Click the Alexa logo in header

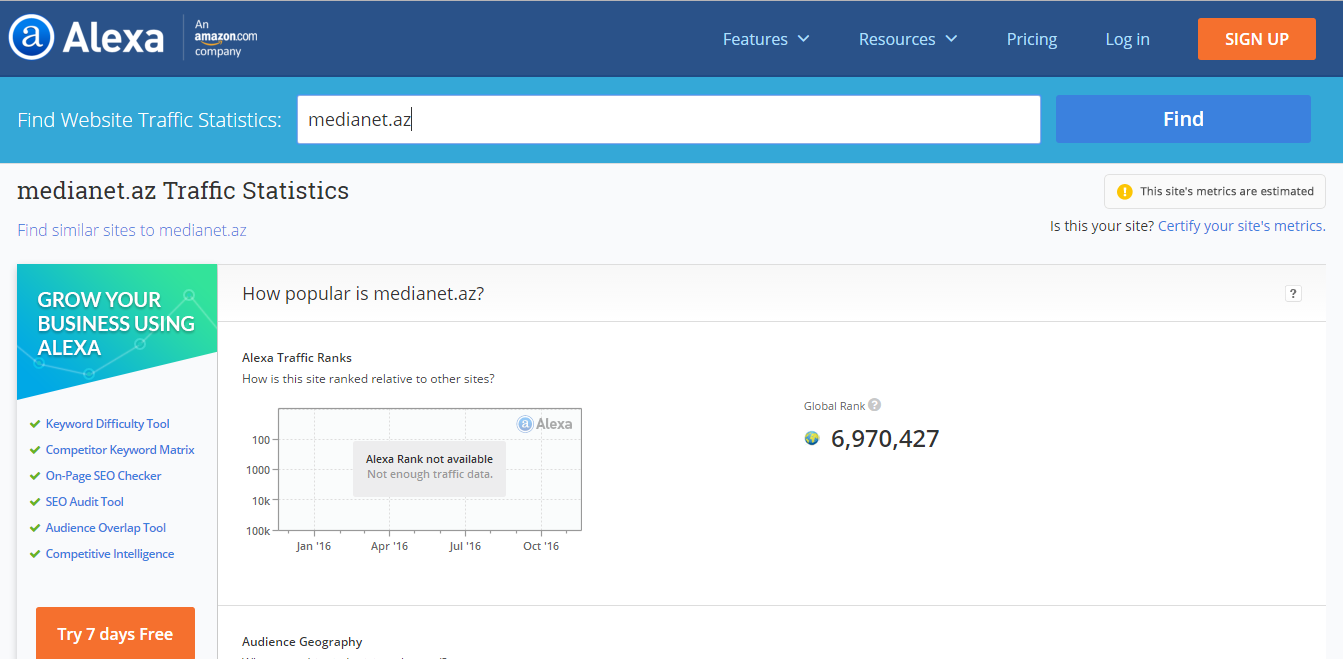tap(86, 38)
